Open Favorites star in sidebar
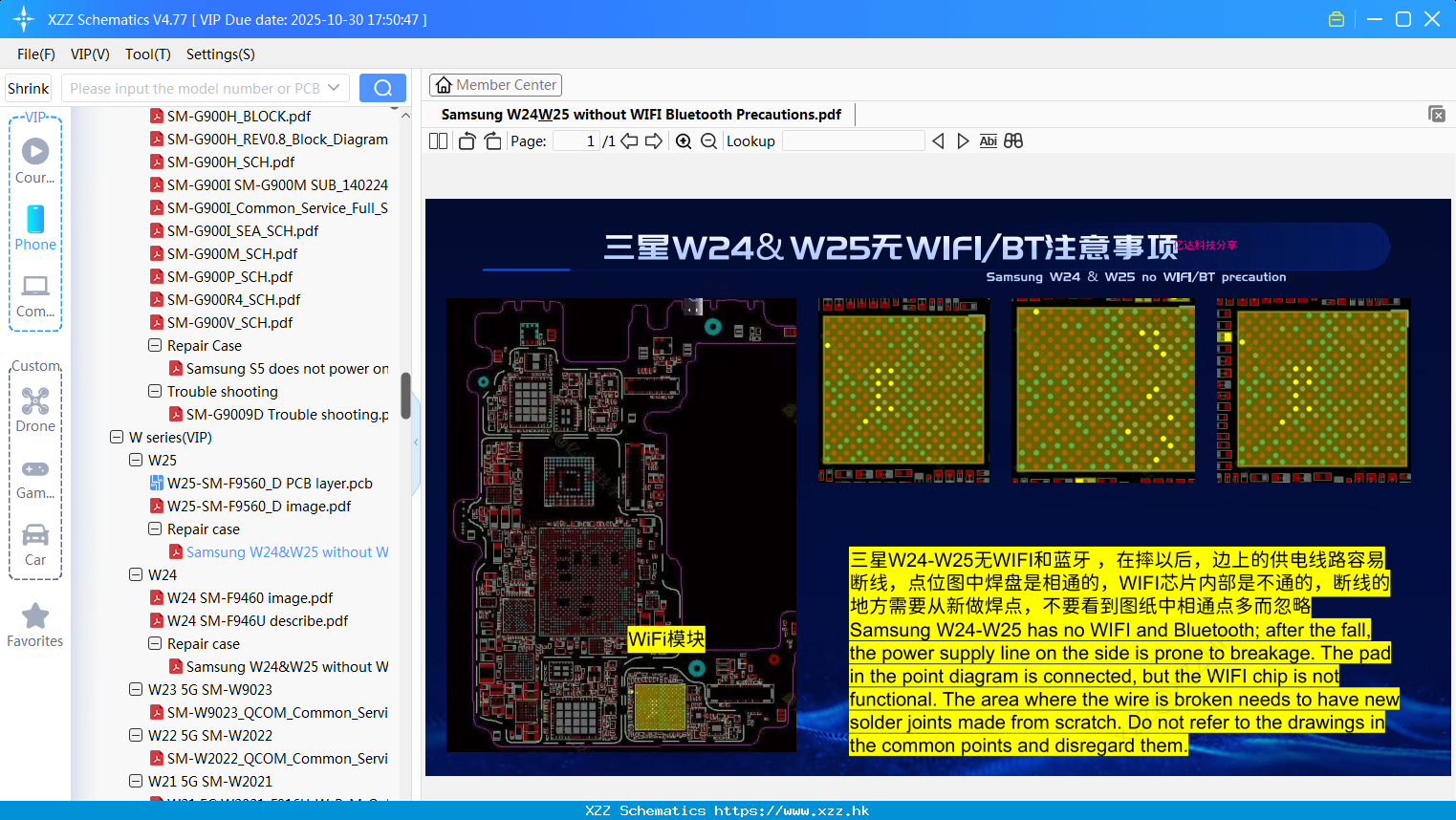The height and width of the screenshot is (820, 1456). point(35,626)
